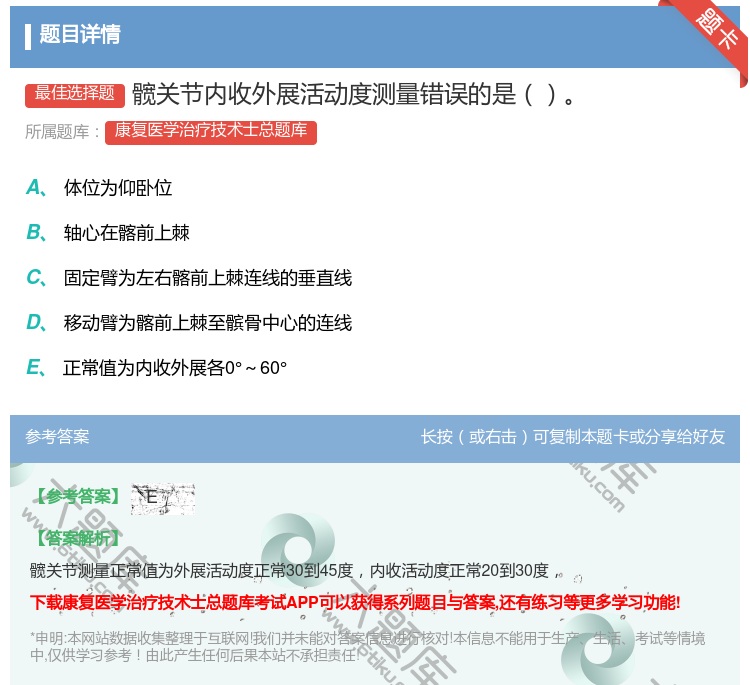Click the 长按（或右击）可复制本题卡 hint text
750x685 pixels.
click(573, 437)
